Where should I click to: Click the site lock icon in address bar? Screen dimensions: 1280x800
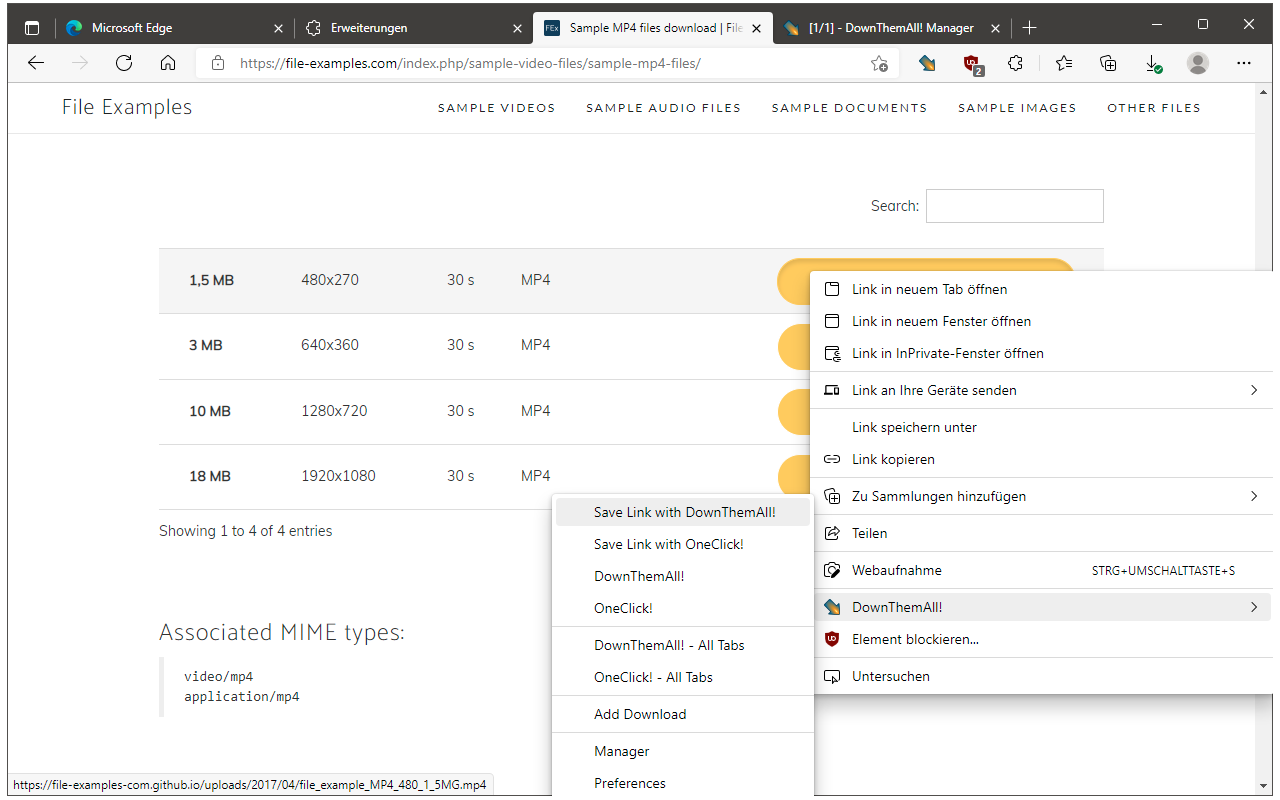[218, 63]
